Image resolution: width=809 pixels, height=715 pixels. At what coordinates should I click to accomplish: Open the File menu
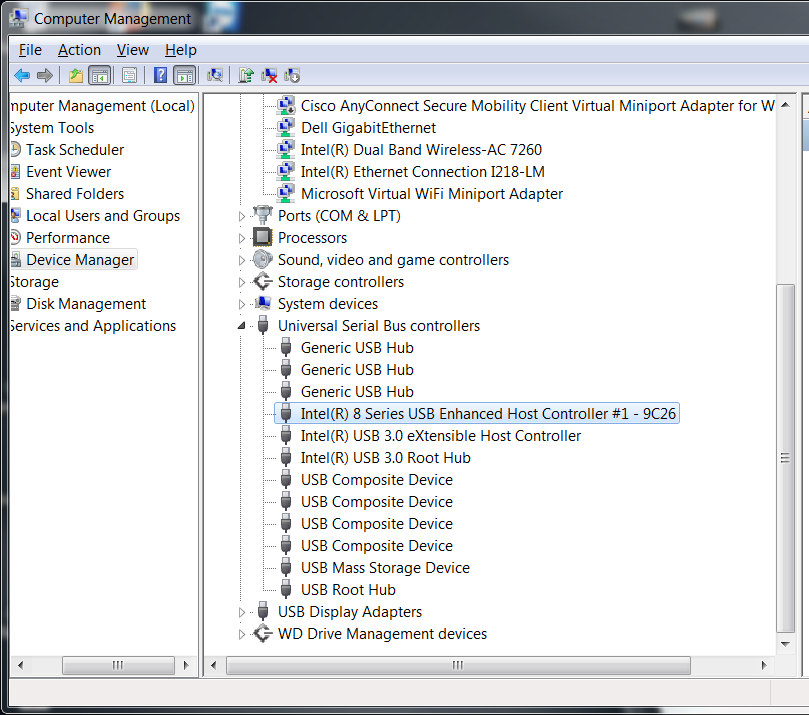[x=30, y=50]
